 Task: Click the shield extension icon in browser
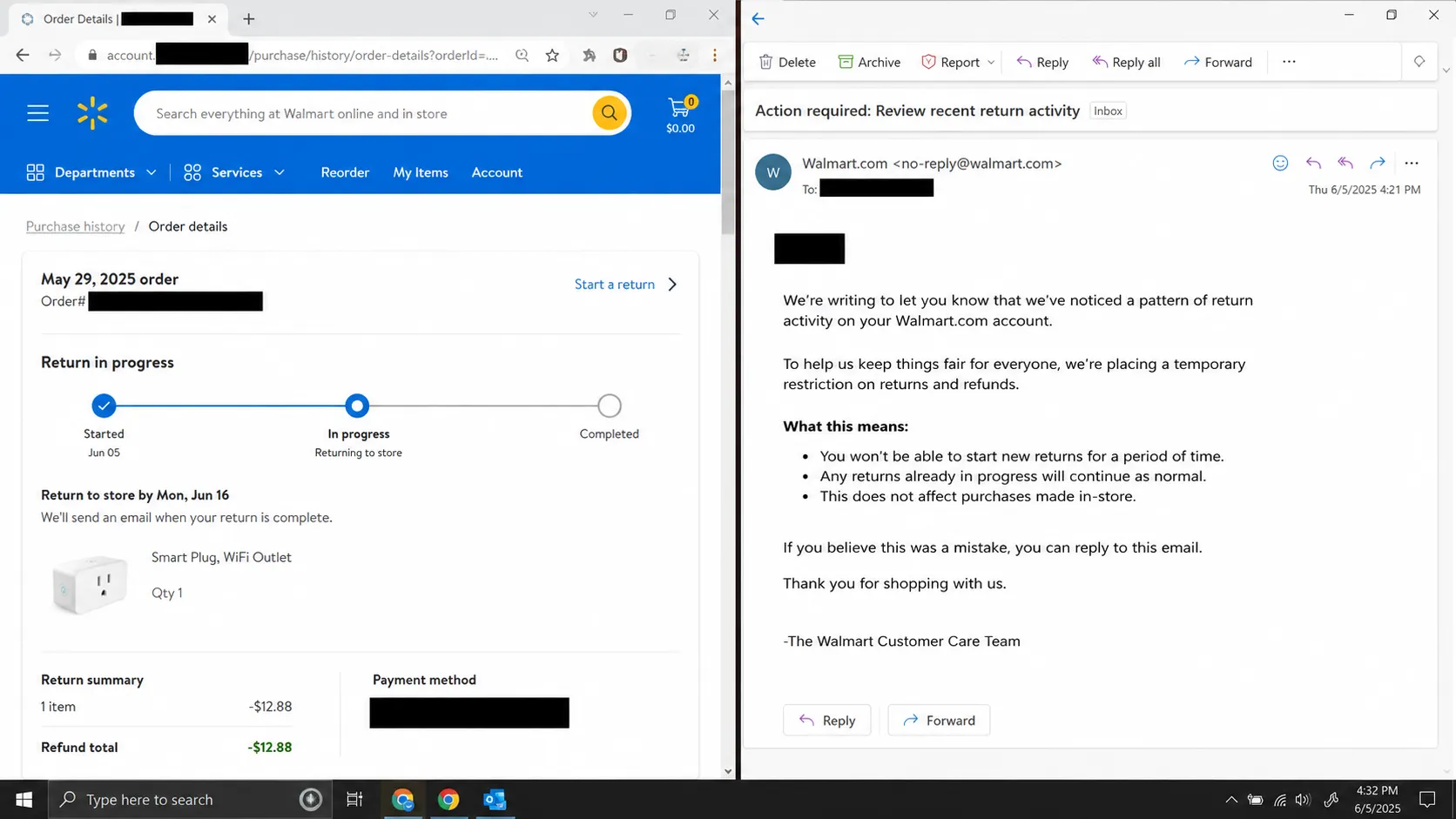point(620,56)
